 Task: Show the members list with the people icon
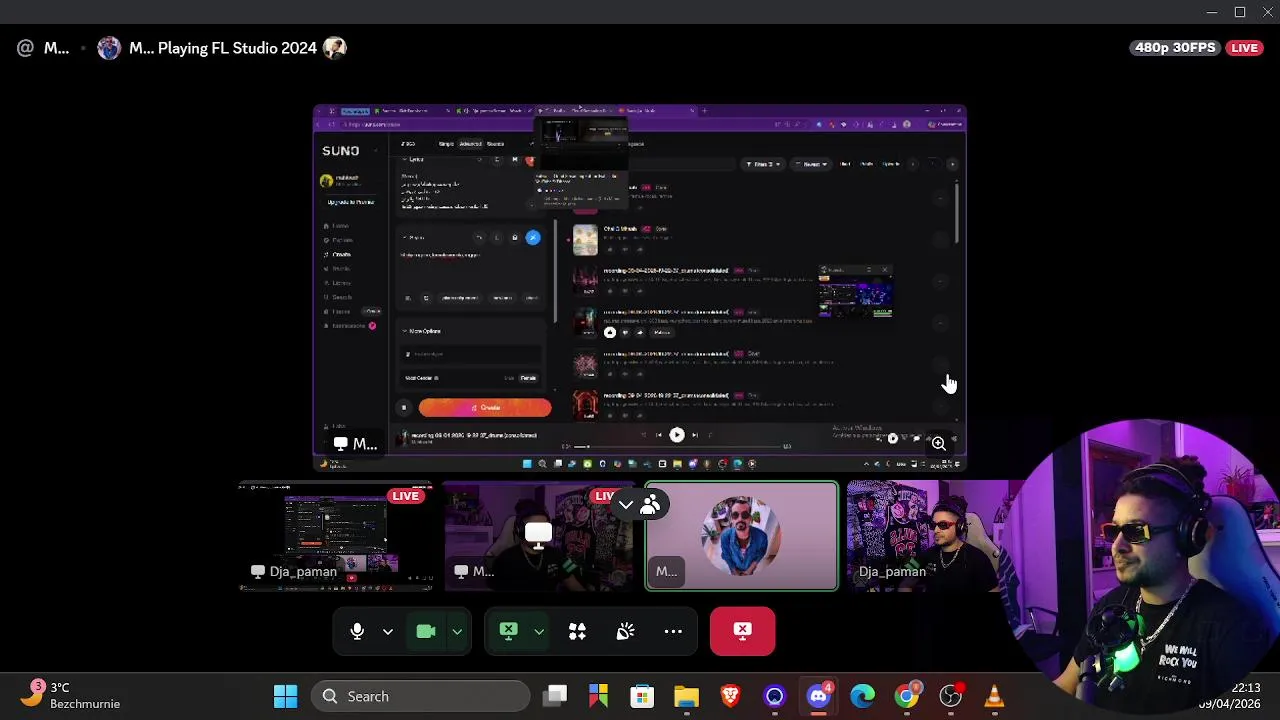tap(650, 505)
